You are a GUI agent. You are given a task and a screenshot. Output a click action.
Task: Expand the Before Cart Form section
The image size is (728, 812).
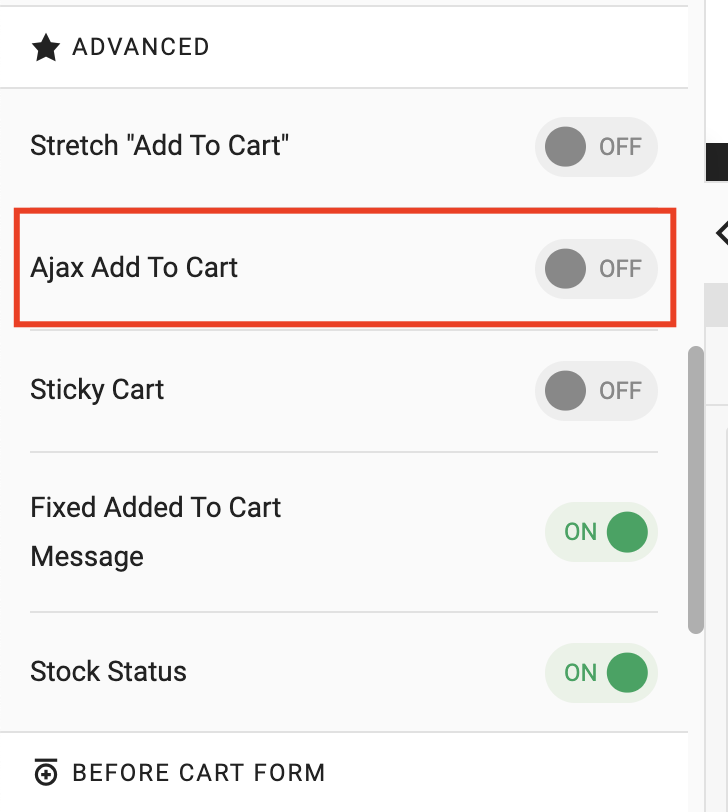[x=344, y=772]
